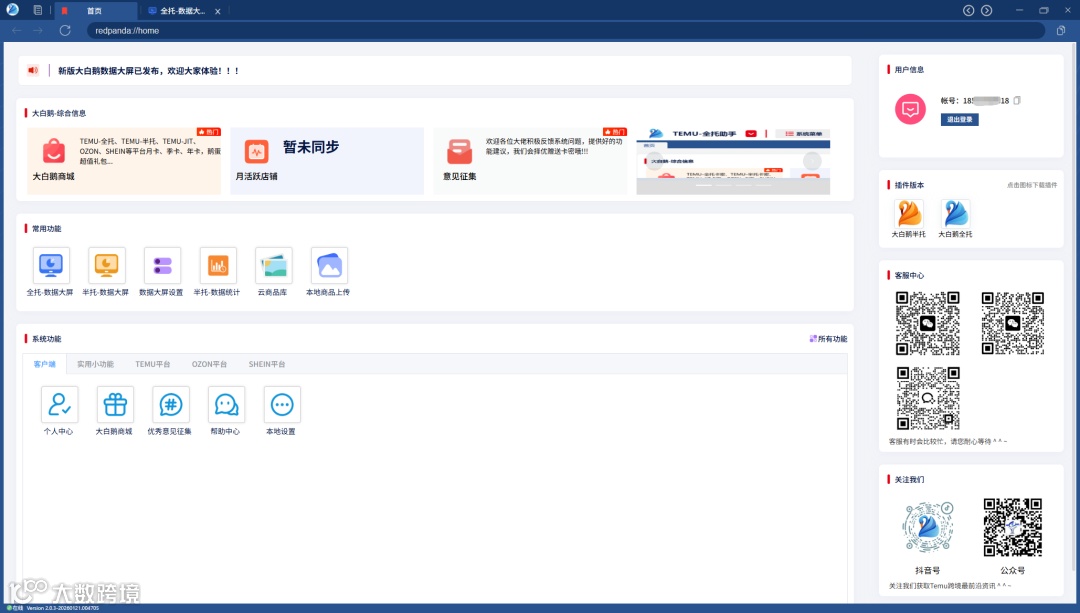
Task: Open the tab list icon in title bar
Action: coord(38,10)
